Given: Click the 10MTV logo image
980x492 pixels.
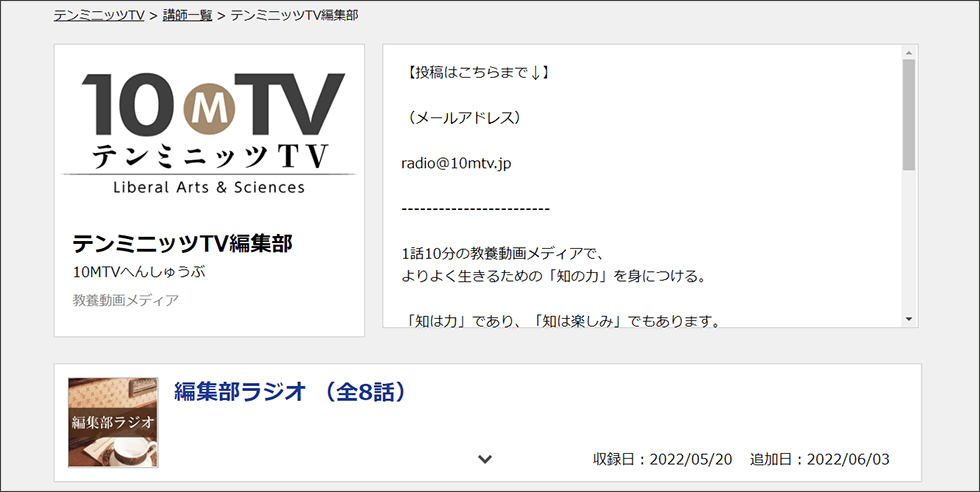Looking at the screenshot, I should tap(209, 134).
